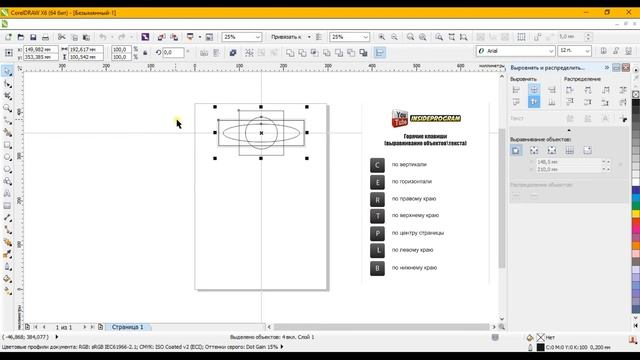Open the left 25% zoom dropdown

click(x=258, y=37)
